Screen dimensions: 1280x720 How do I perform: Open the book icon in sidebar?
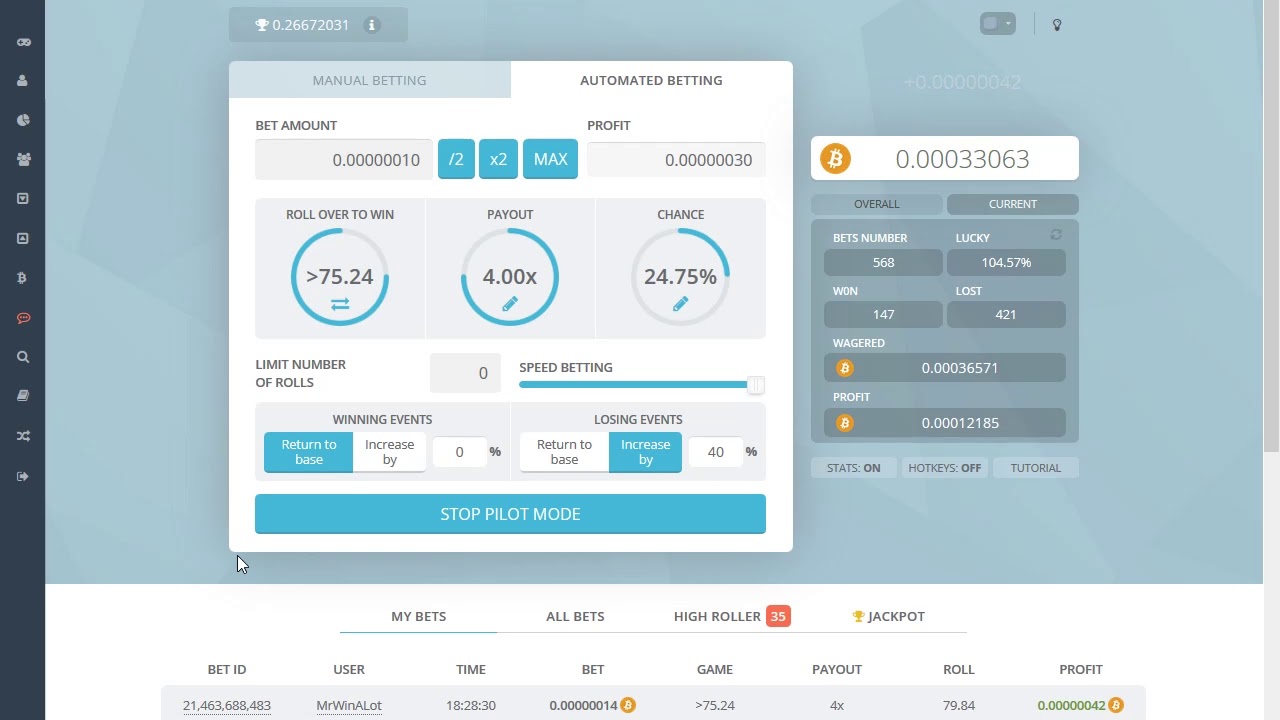click(x=23, y=396)
